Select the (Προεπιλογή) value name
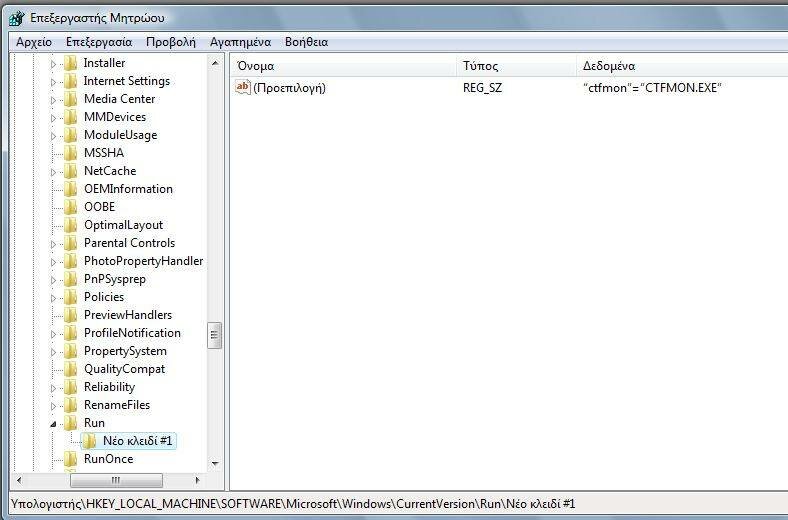Image resolution: width=788 pixels, height=520 pixels. (x=289, y=88)
